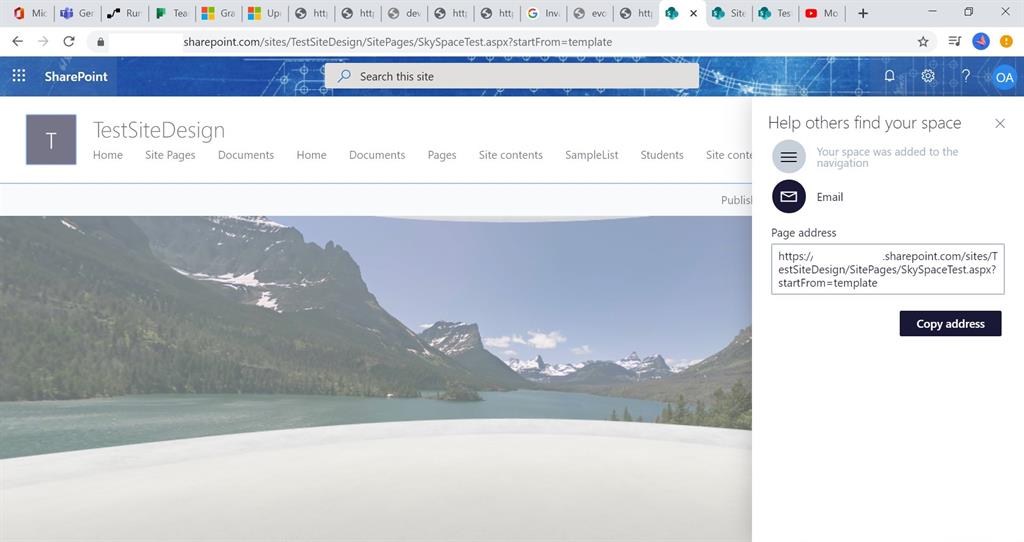This screenshot has width=1024, height=542.
Task: Open Site contents in the navigation
Action: tap(511, 155)
